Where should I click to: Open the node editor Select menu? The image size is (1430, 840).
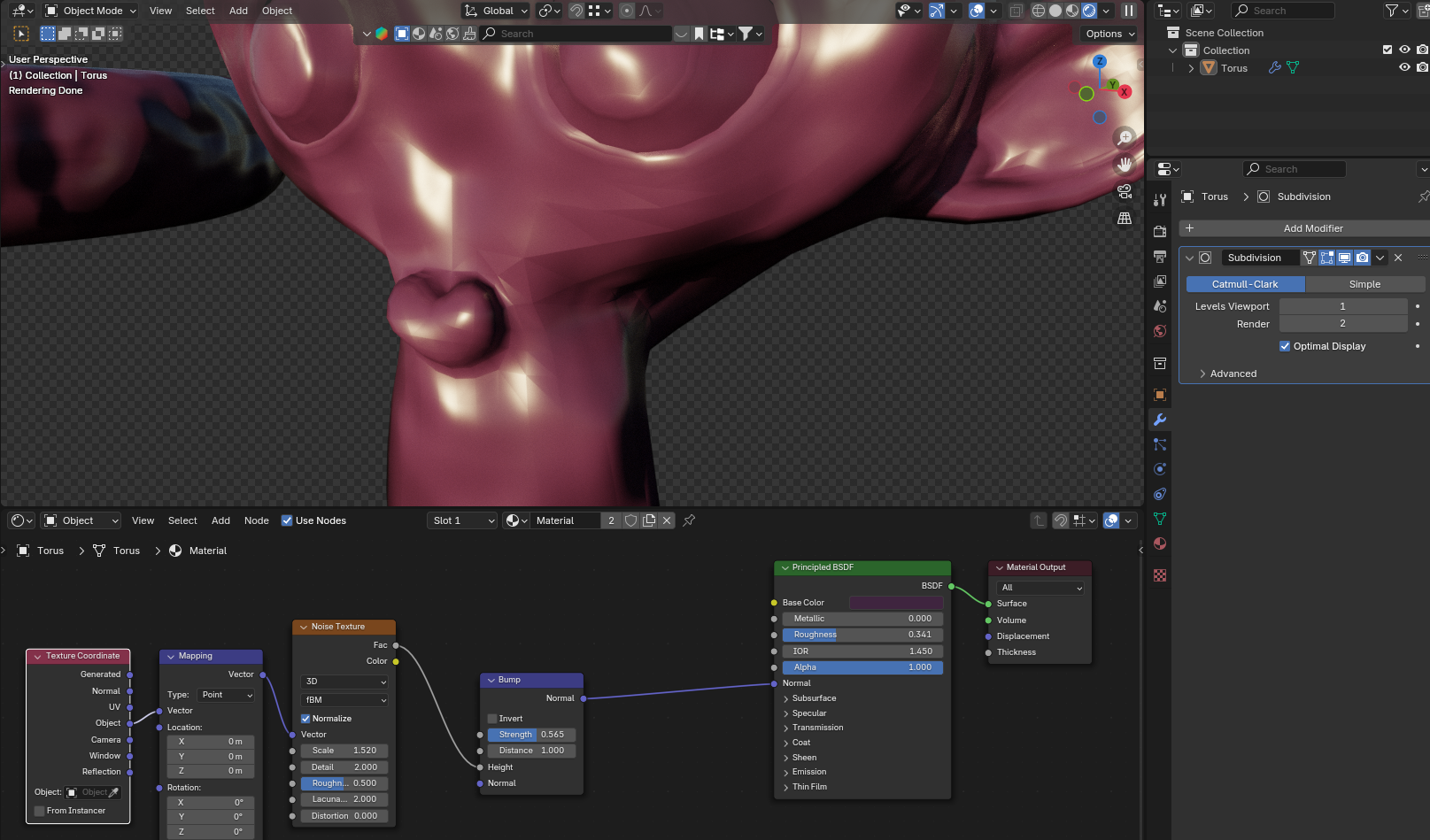tap(182, 520)
